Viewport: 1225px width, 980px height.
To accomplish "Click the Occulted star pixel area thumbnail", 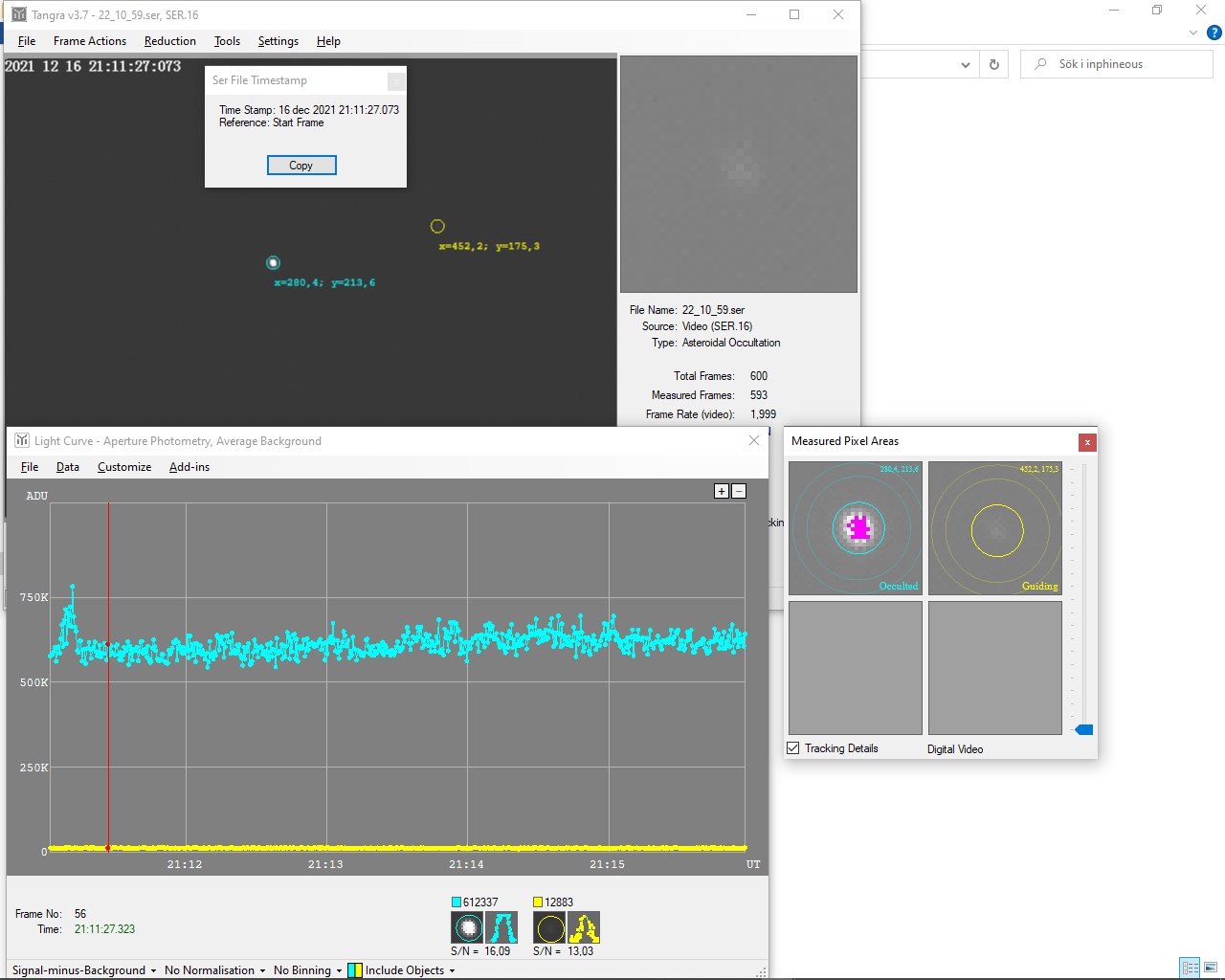I will [856, 528].
